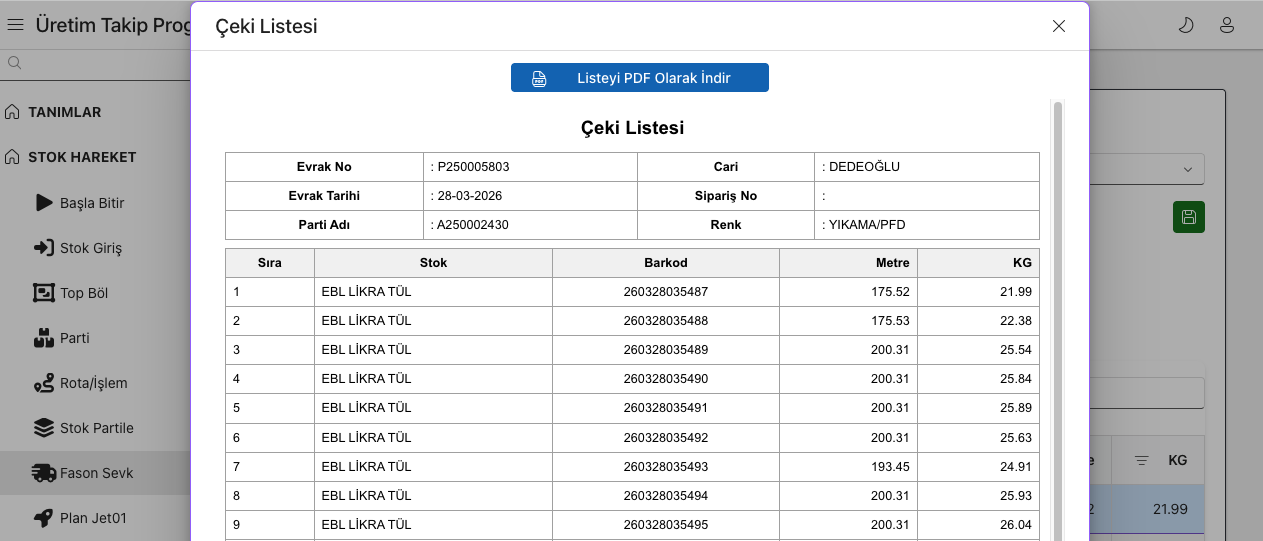
Task: Click the Parti boxes icon
Action: [43, 338]
